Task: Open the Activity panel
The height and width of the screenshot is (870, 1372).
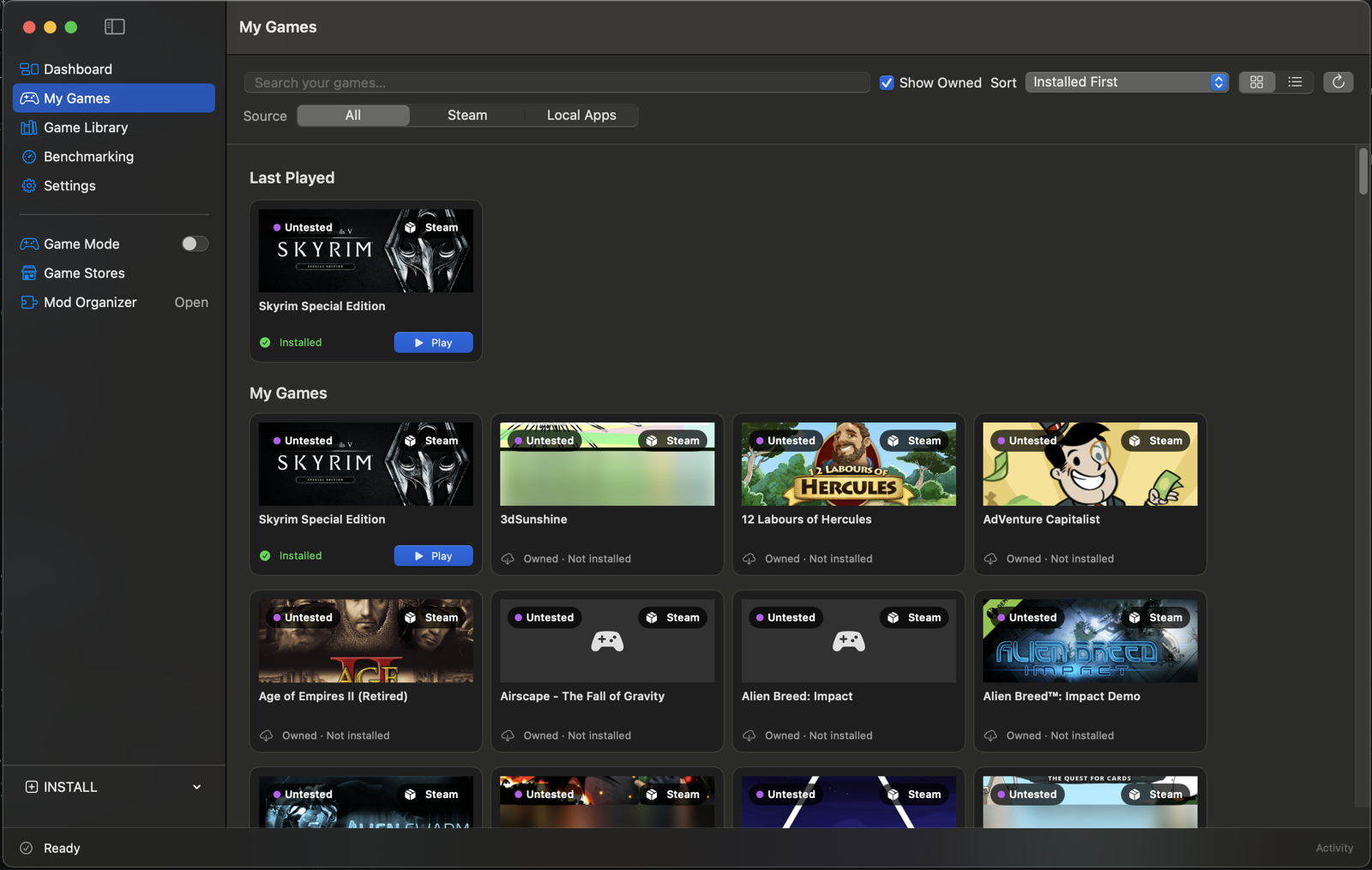Action: point(1334,848)
